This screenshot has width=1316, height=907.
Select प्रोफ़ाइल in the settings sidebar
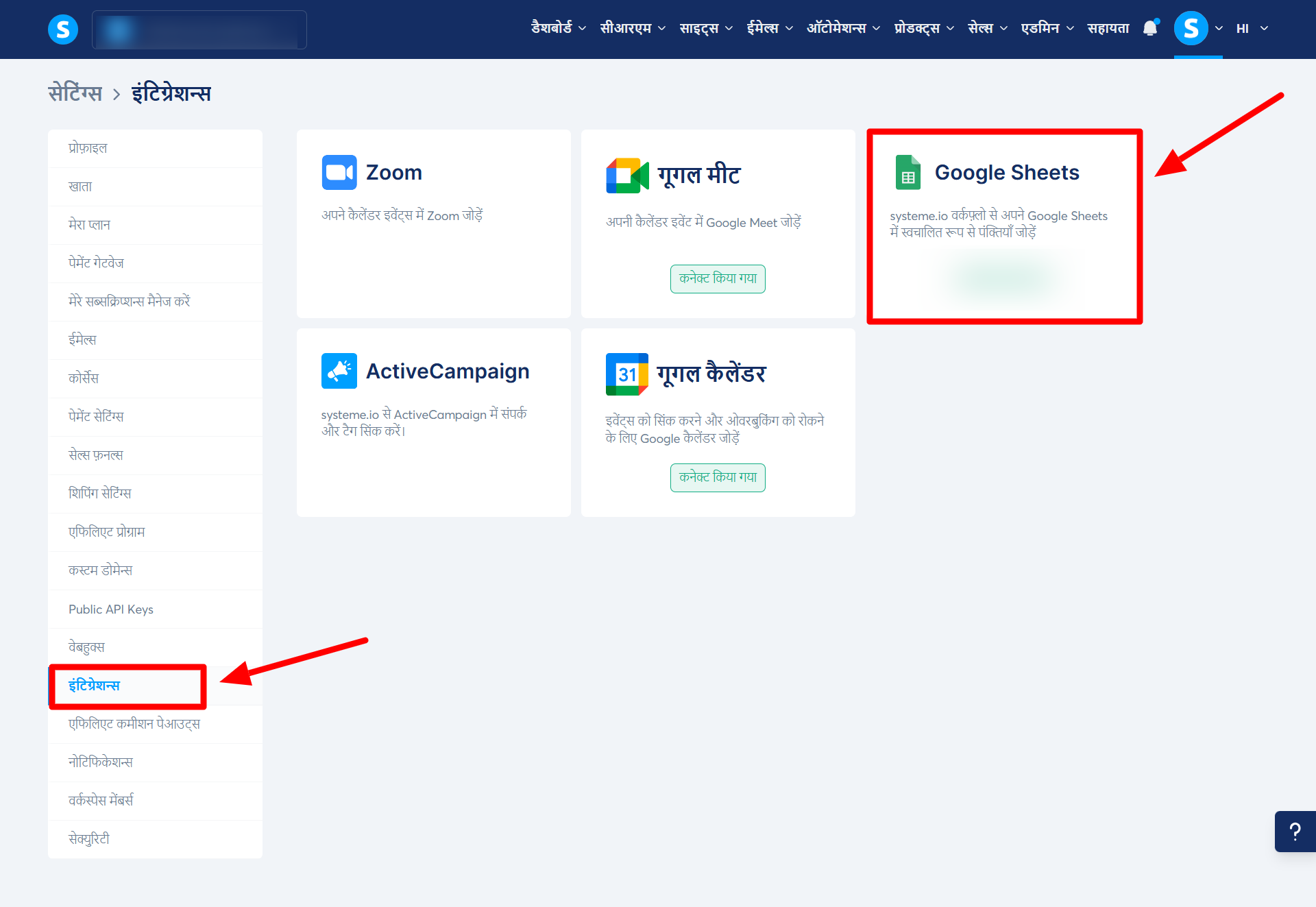(155, 148)
